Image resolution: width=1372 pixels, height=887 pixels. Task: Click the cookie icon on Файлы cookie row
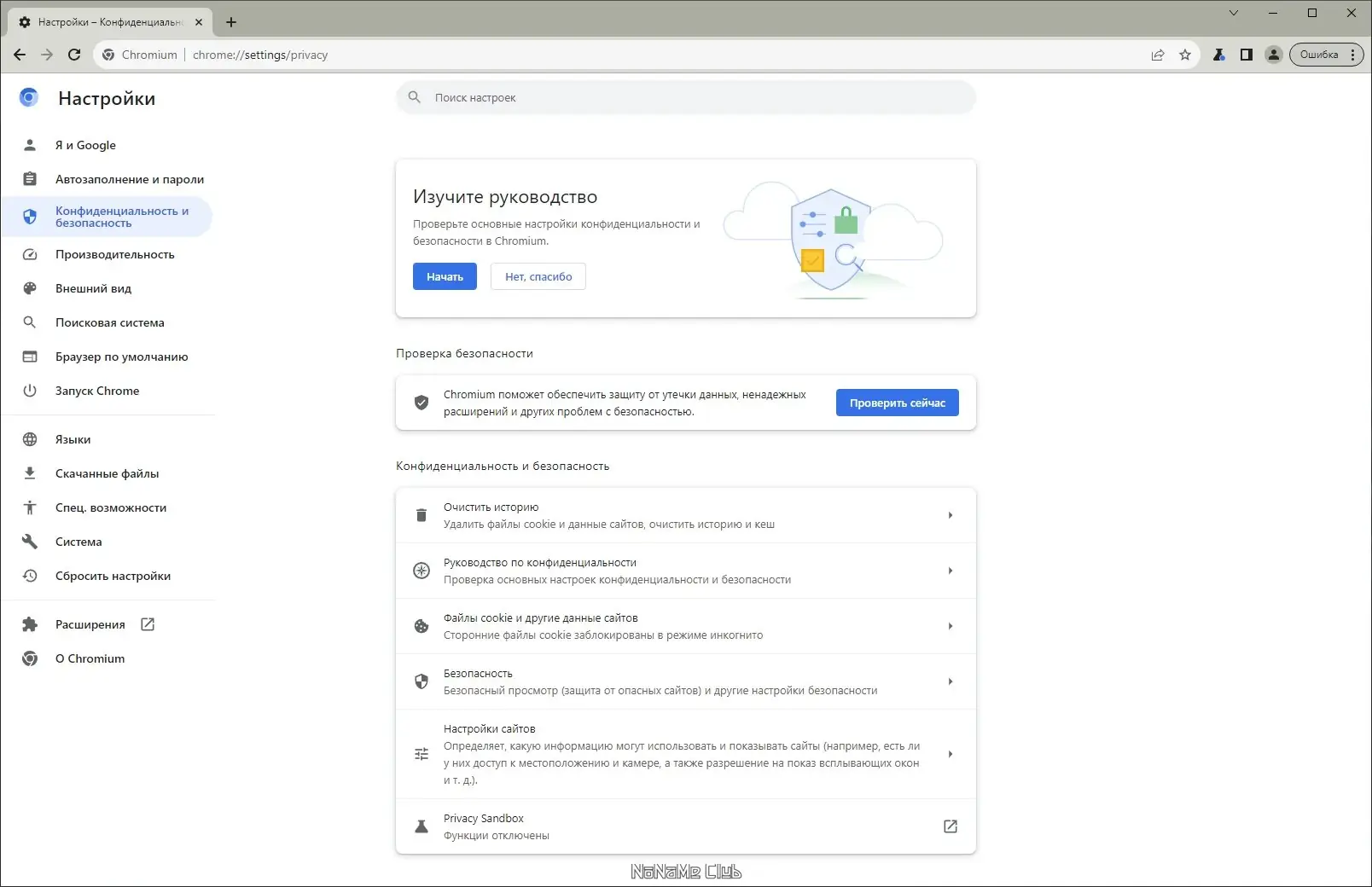pos(421,626)
